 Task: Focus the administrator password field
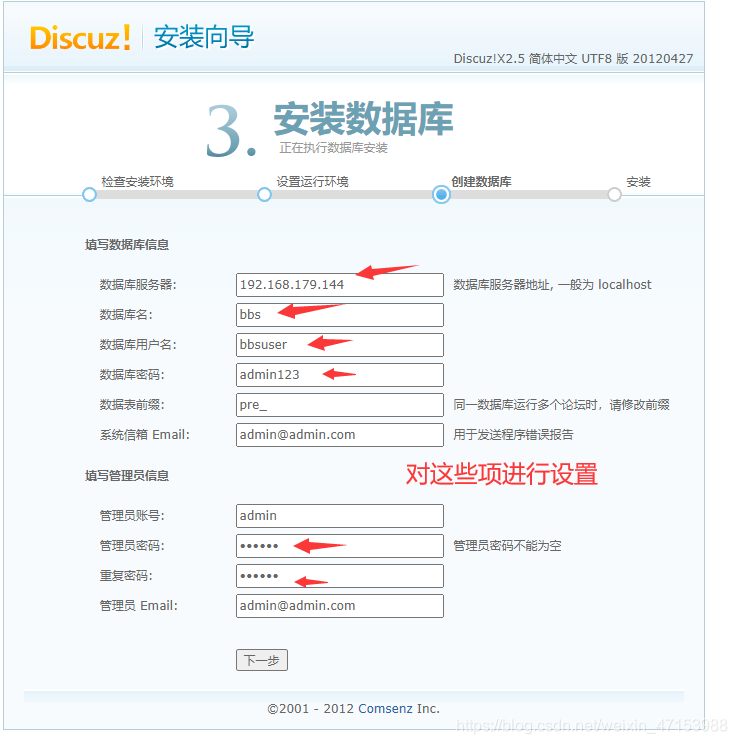(340, 546)
